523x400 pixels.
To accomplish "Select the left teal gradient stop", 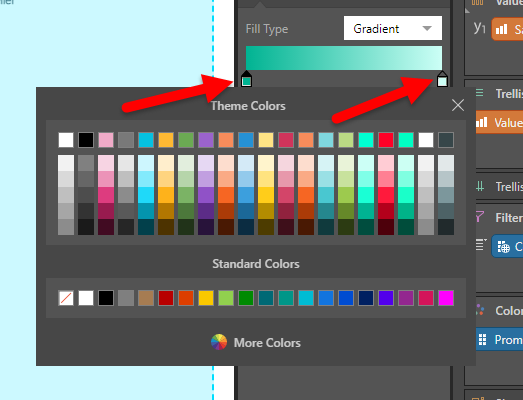I will point(246,79).
